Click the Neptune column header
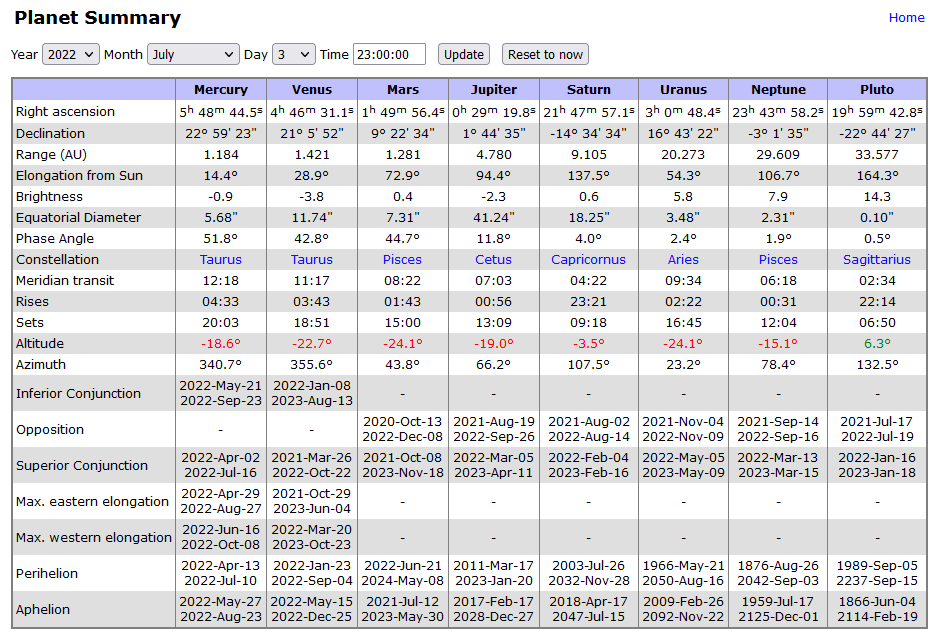The height and width of the screenshot is (635, 943). tap(778, 90)
